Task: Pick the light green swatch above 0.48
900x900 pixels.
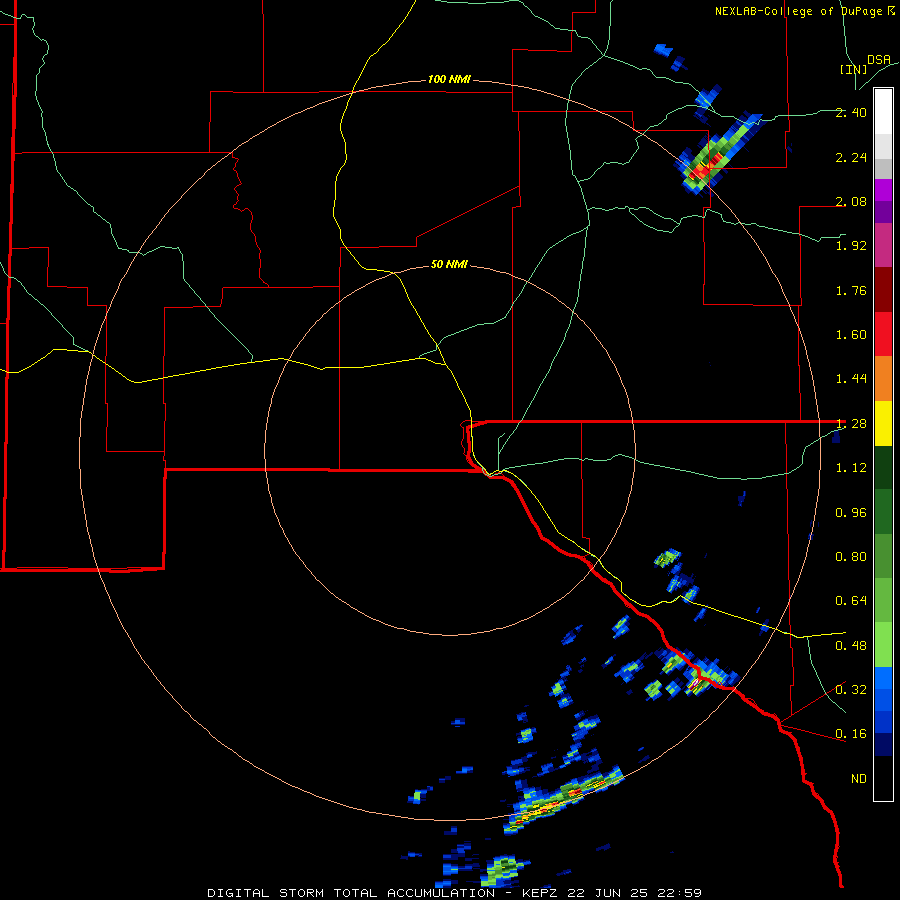Action: [x=883, y=645]
